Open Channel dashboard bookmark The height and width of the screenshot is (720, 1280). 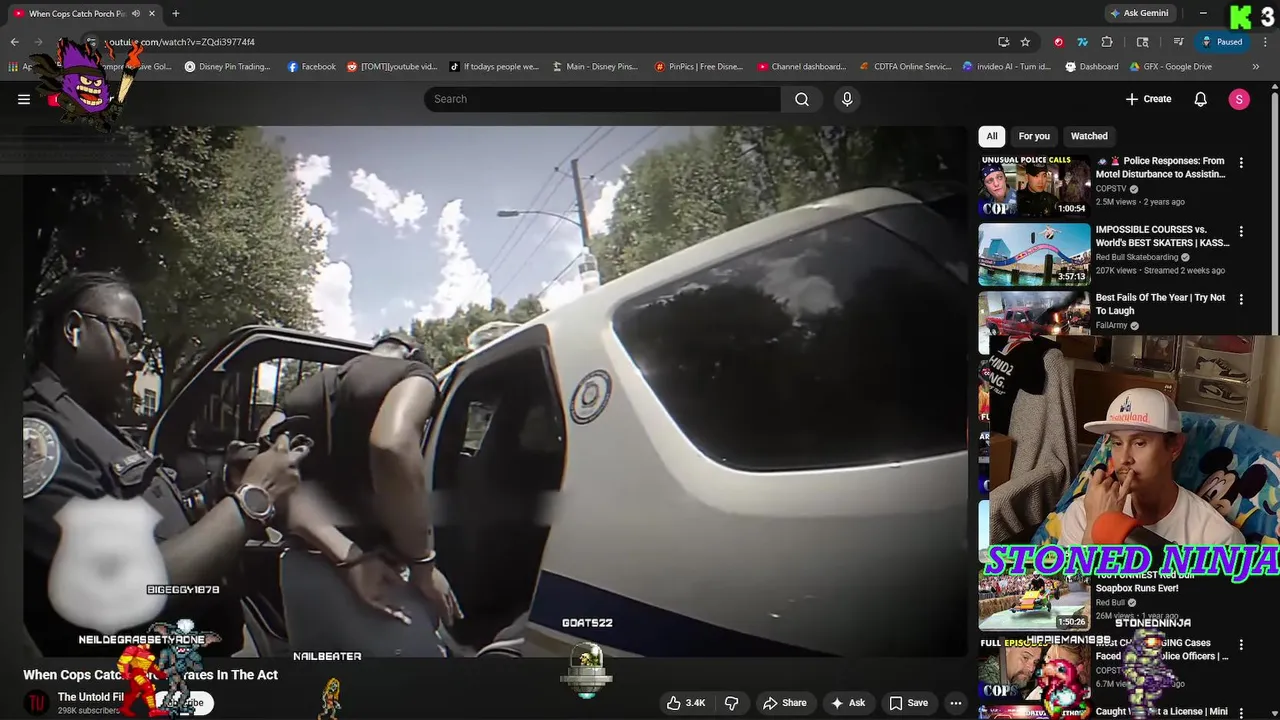click(x=802, y=67)
